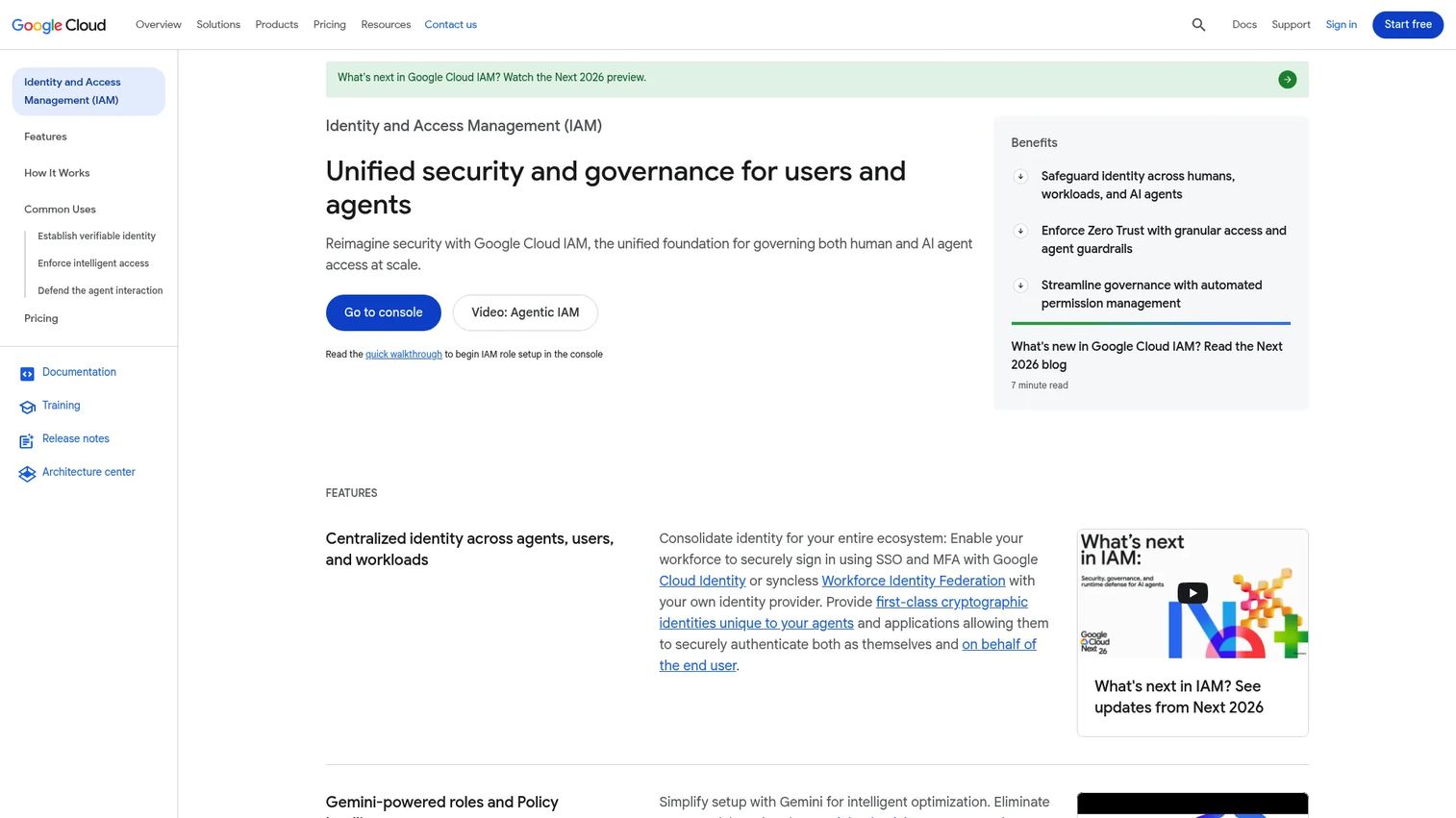Image resolution: width=1456 pixels, height=818 pixels.
Task: Click the Documentation icon in the sidebar
Action: 27,374
